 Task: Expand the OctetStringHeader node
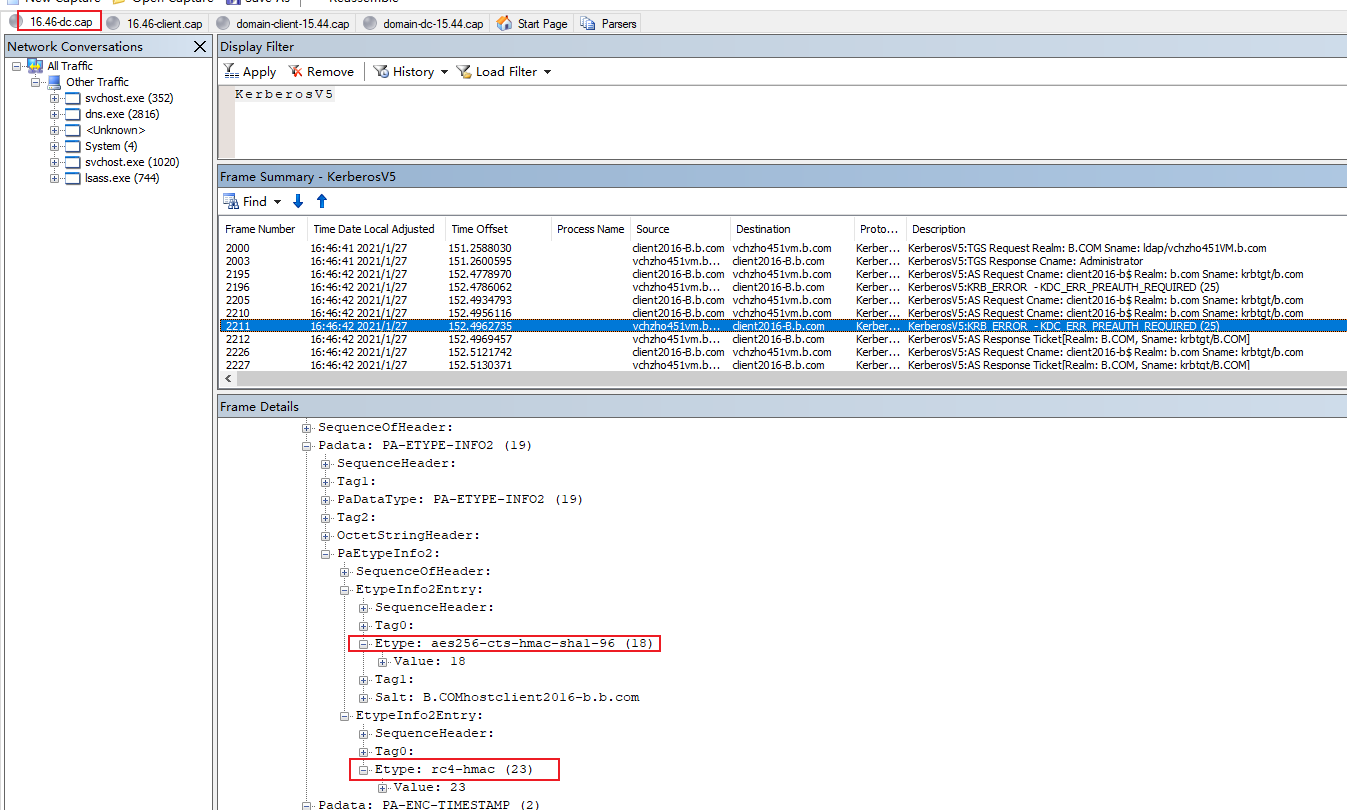327,535
